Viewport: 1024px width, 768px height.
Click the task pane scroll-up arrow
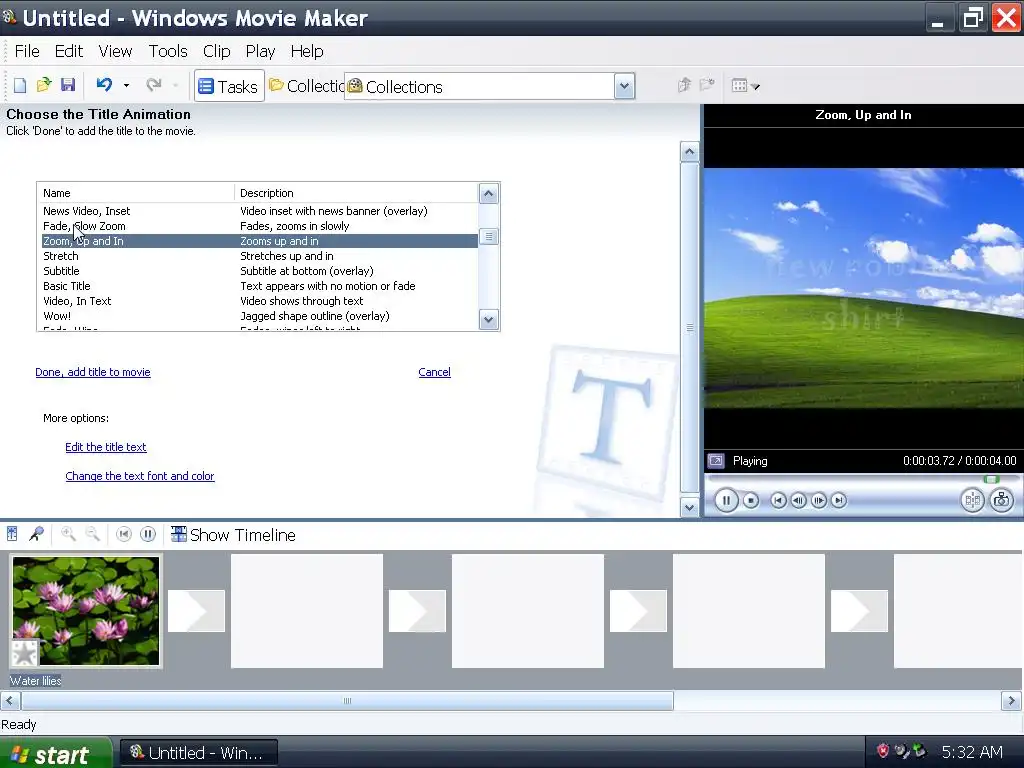click(690, 152)
